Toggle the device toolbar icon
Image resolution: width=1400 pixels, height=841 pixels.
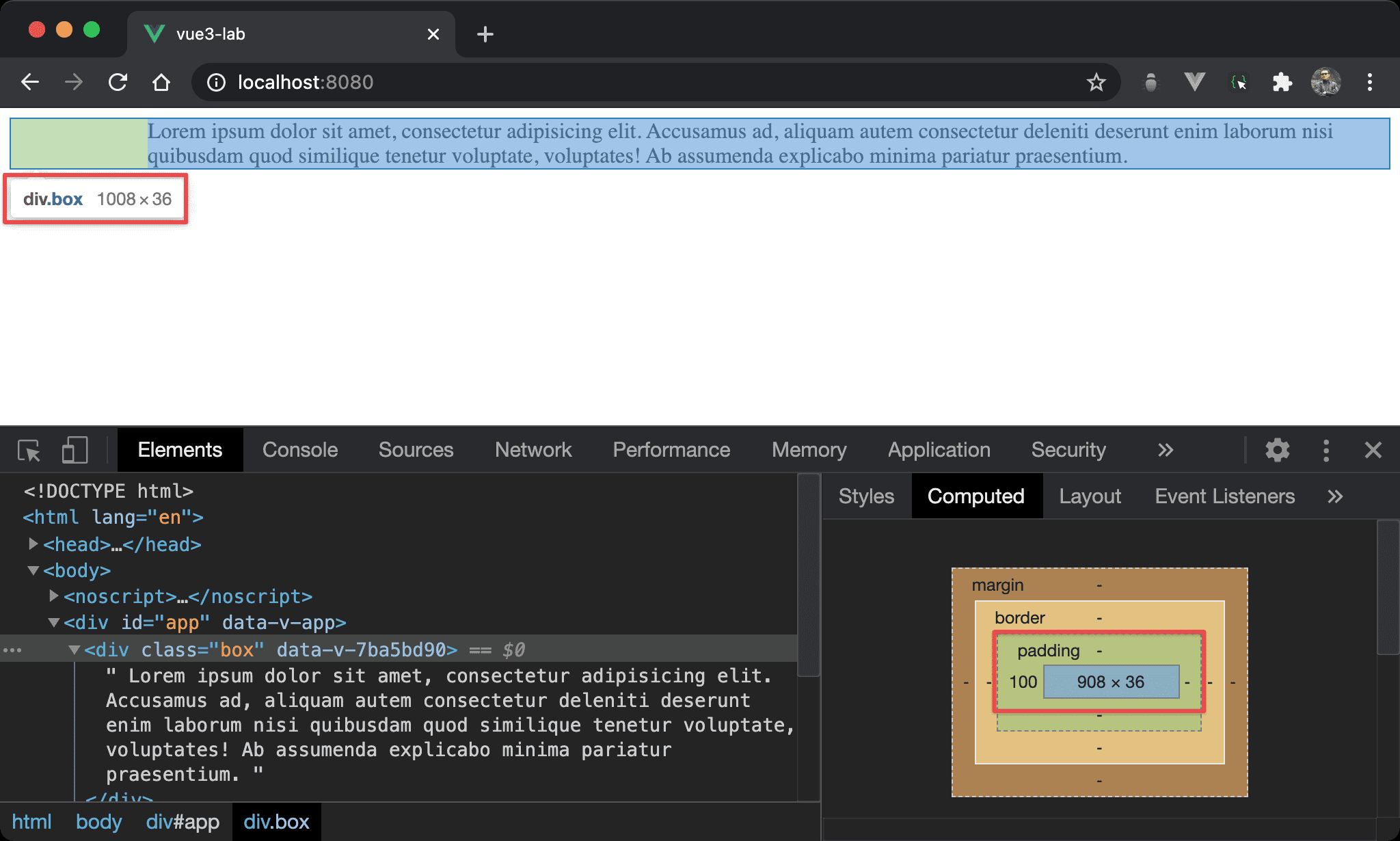click(75, 451)
